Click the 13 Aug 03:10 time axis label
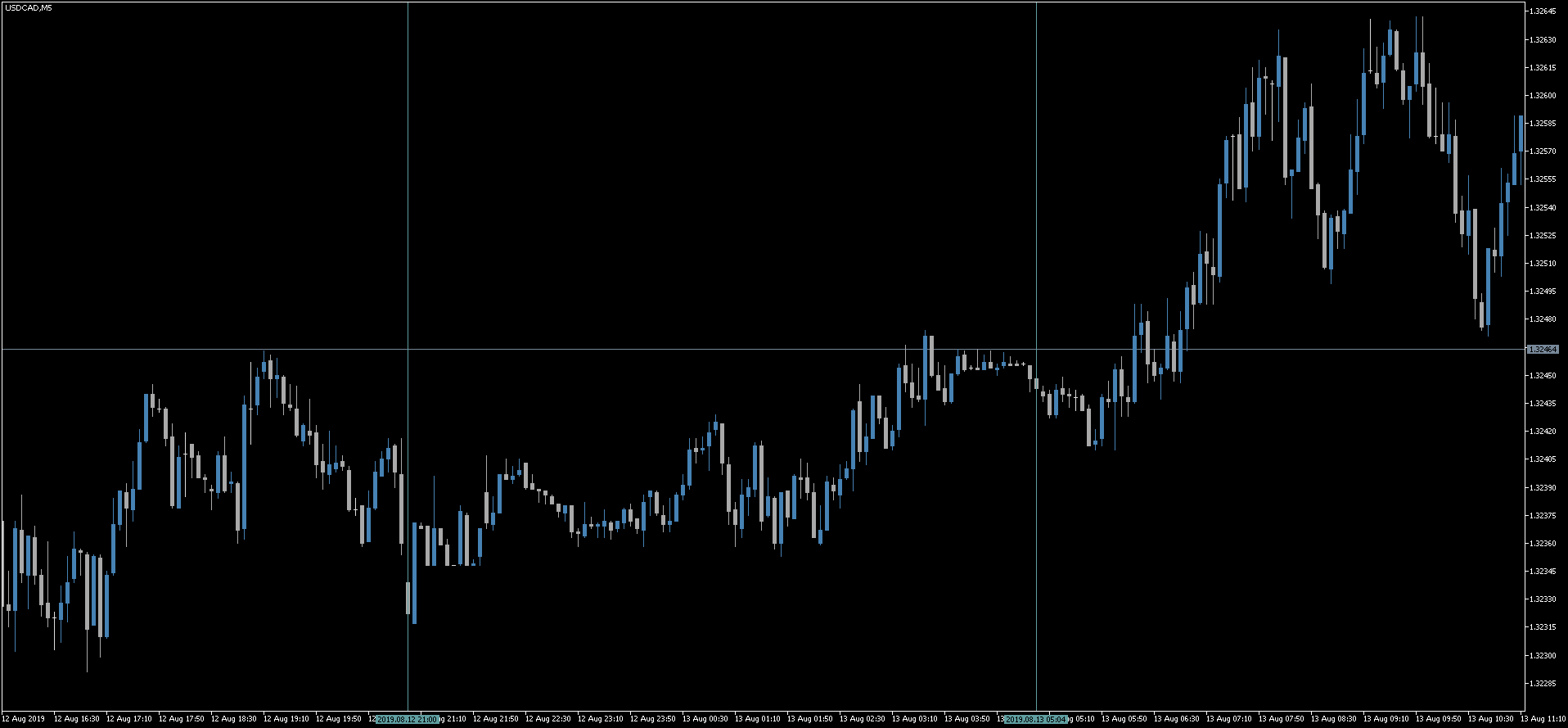This screenshot has height=728, width=1568. (x=915, y=719)
